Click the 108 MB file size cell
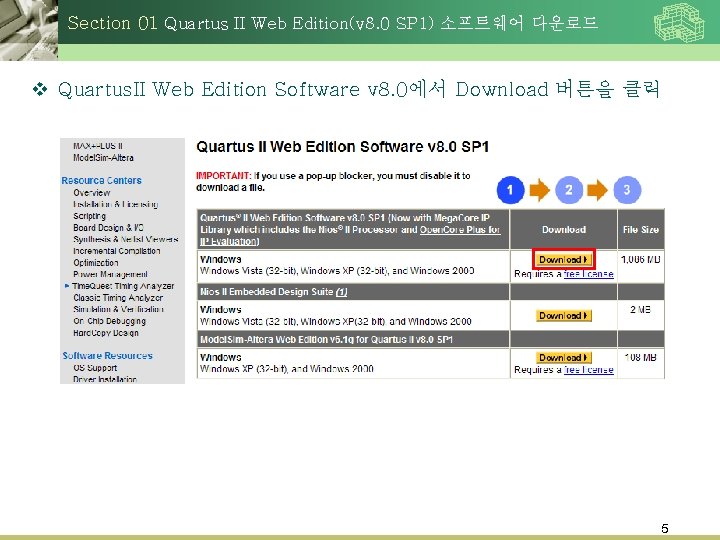This screenshot has width=720, height=540. point(641,357)
